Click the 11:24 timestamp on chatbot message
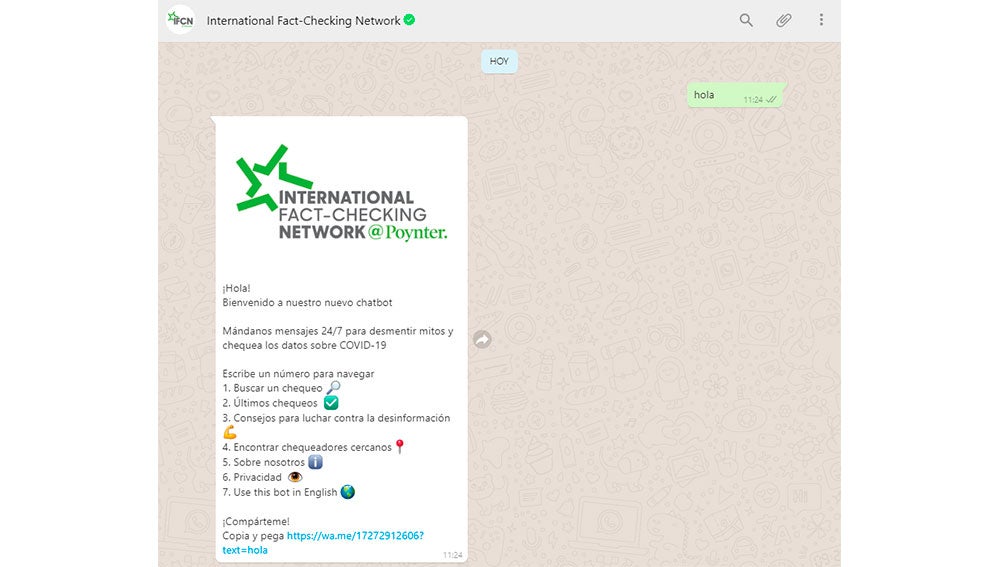Viewport: 1000px width, 567px height. [452, 555]
